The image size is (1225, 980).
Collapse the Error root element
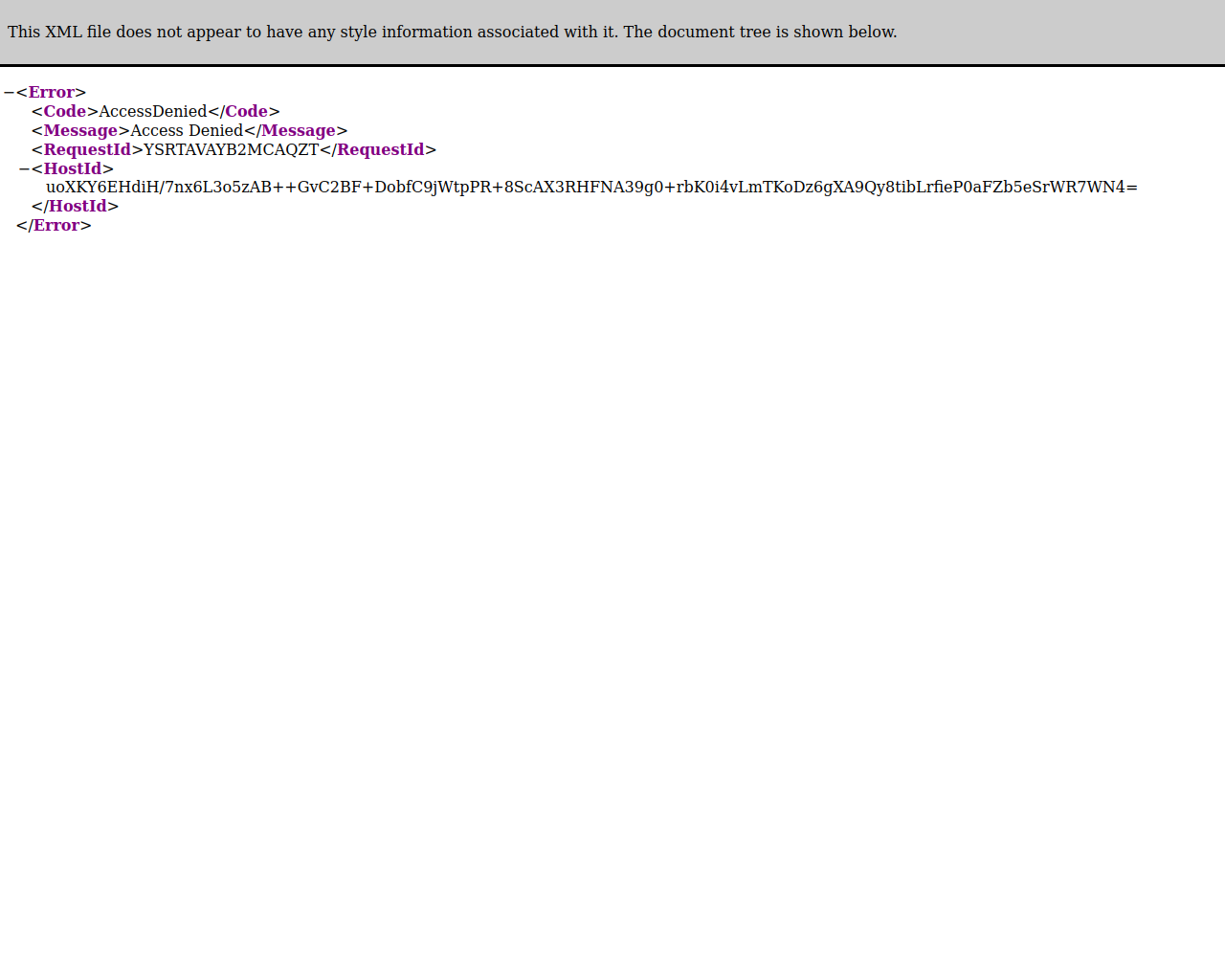pyautogui.click(x=9, y=93)
